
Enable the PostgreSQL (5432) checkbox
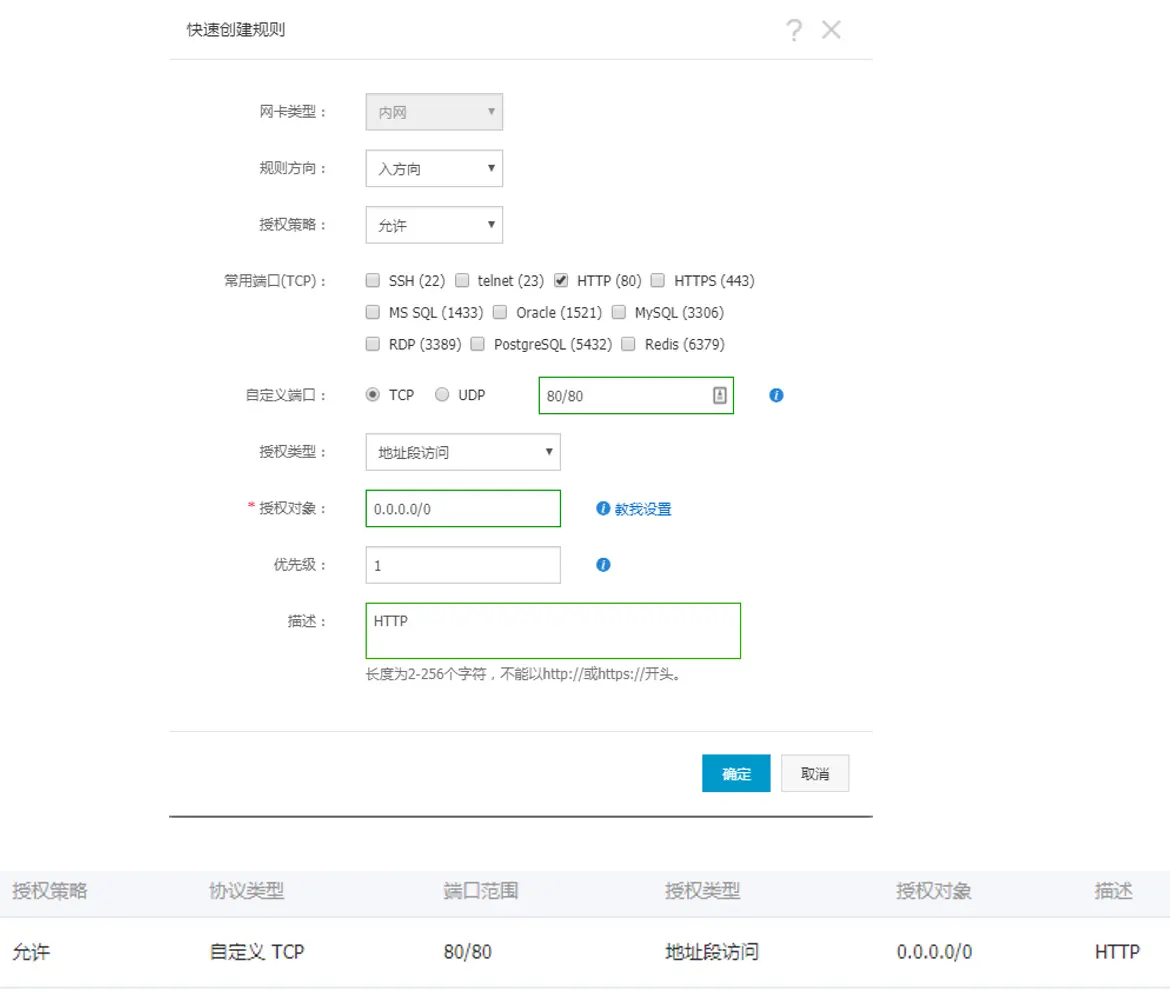477,344
